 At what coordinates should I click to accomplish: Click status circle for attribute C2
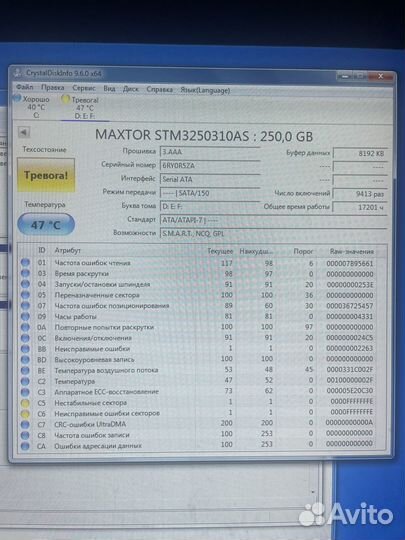(25, 381)
